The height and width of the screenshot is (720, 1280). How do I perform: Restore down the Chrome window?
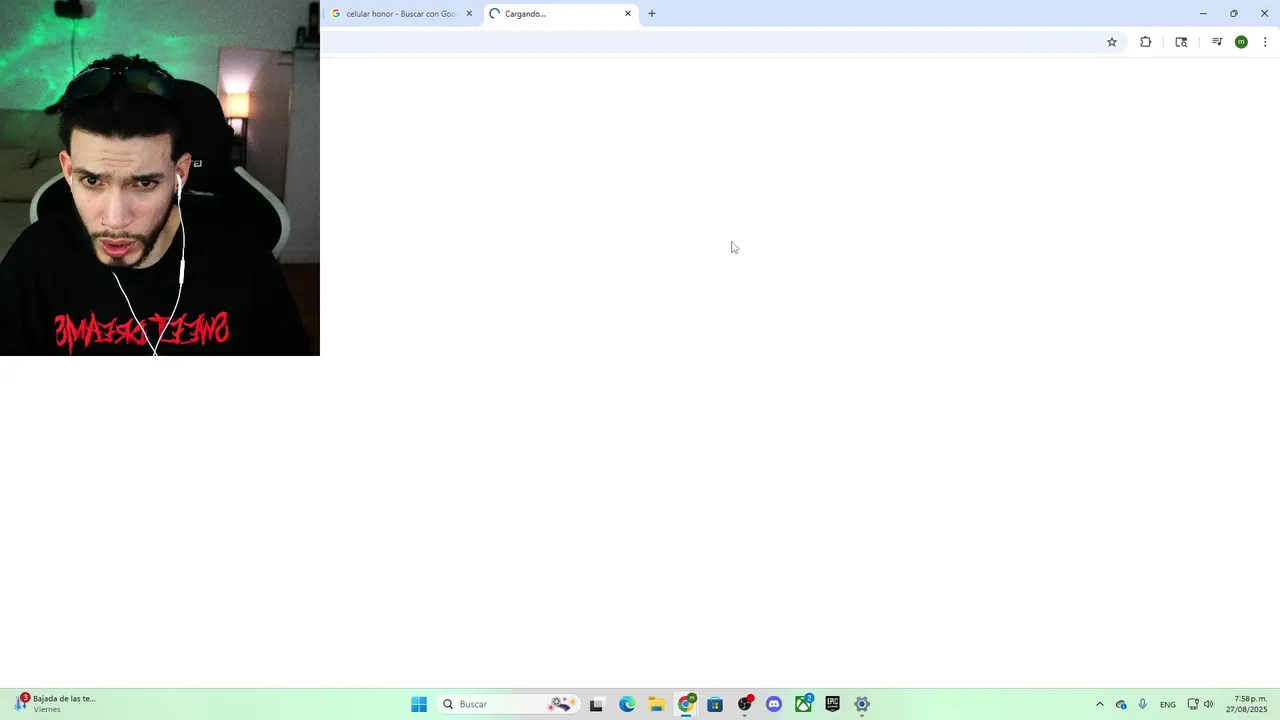click(1234, 14)
